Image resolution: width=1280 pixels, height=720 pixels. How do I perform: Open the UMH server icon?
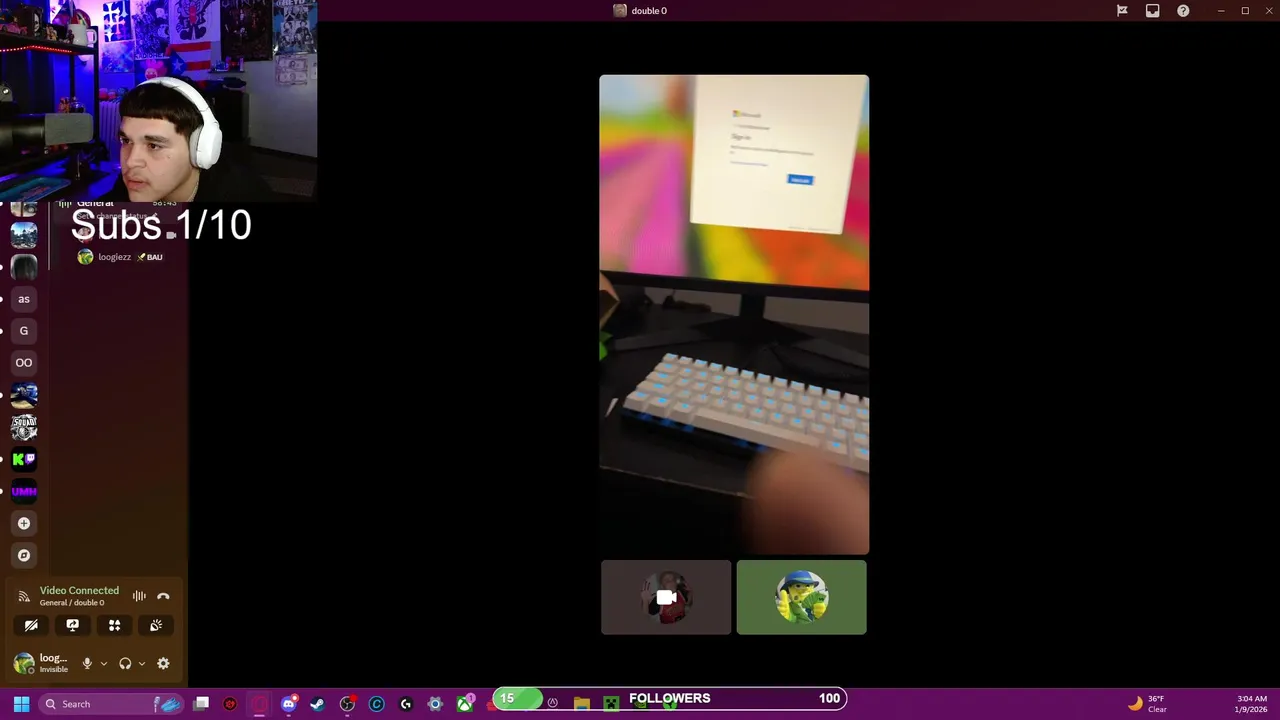point(24,491)
